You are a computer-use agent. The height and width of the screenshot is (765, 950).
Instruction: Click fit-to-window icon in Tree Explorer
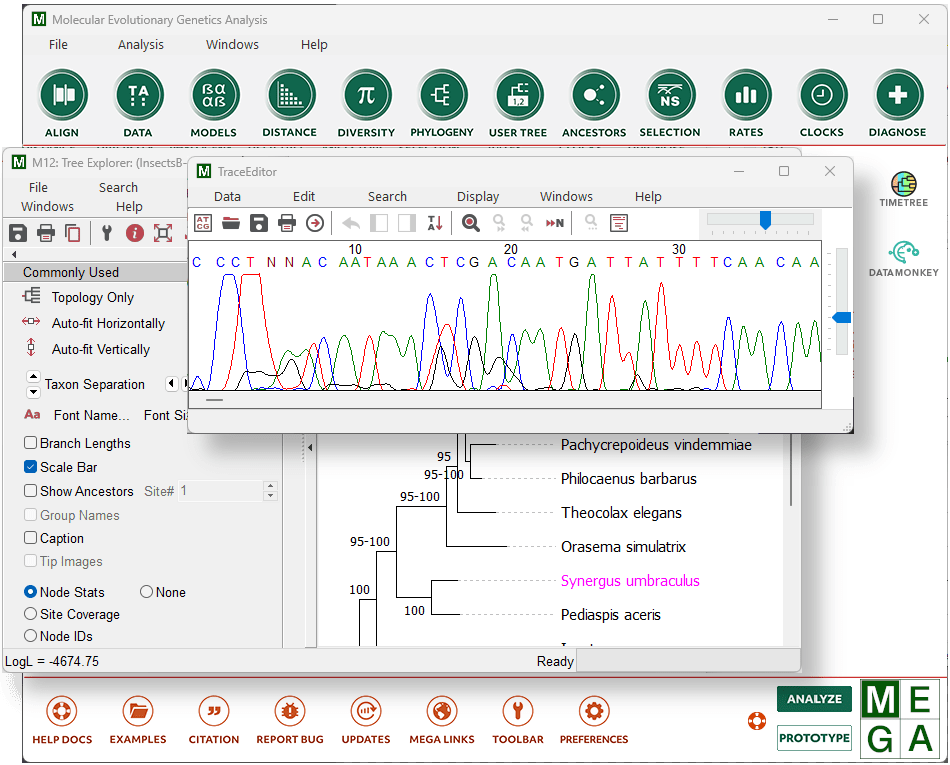(x=162, y=233)
